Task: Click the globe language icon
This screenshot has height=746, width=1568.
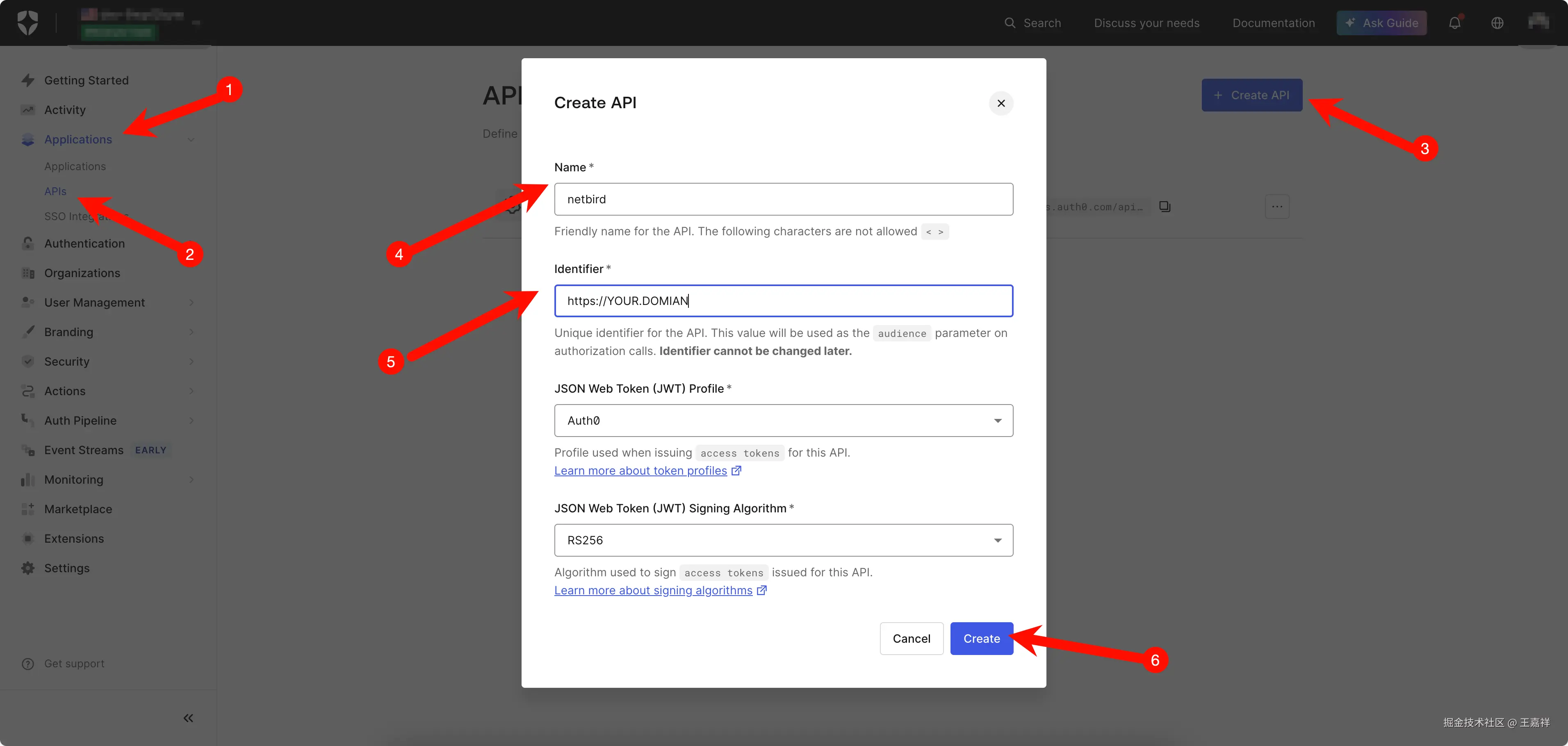Action: tap(1497, 23)
